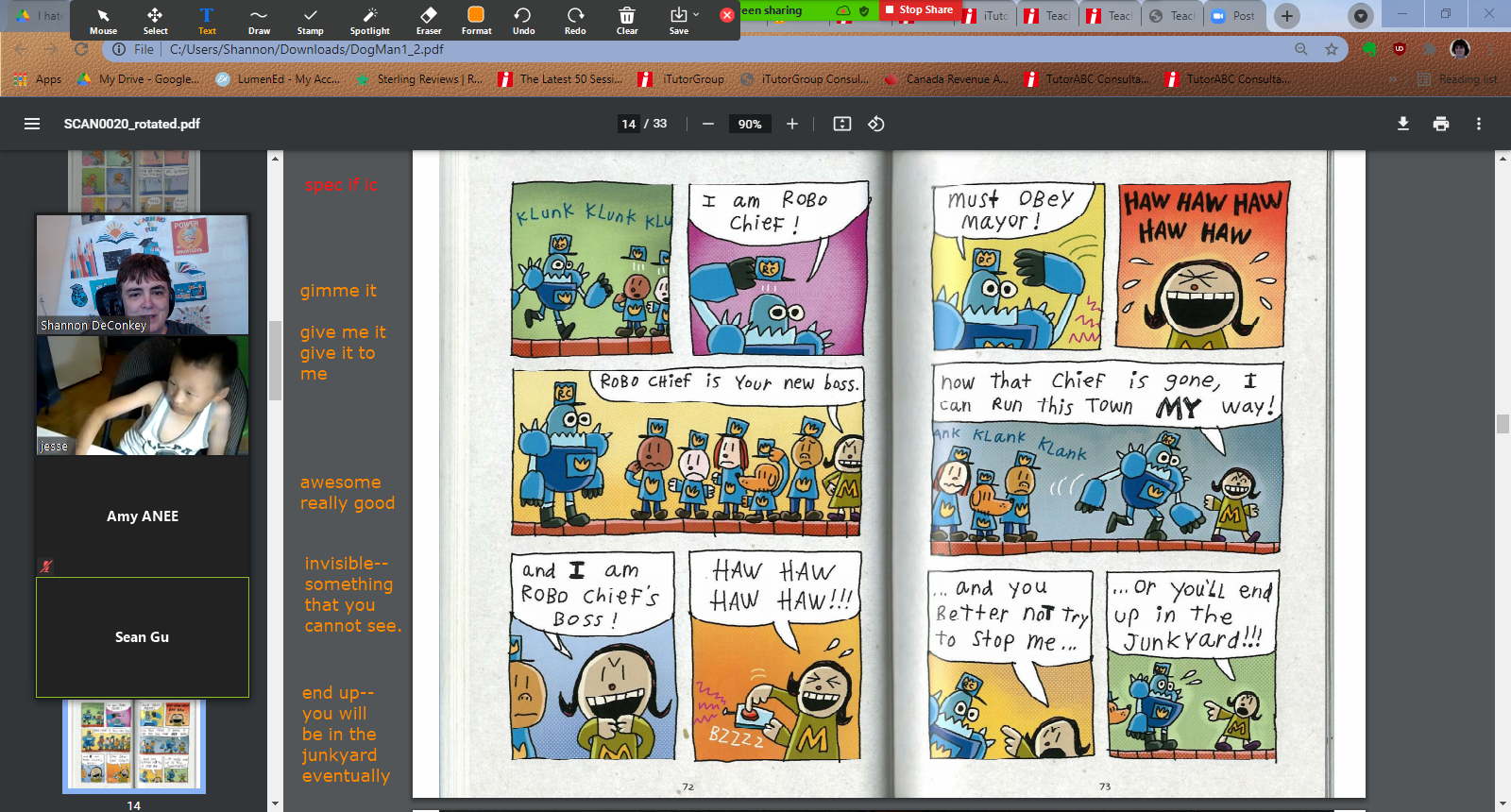
Task: Switch to the Post tab
Action: tap(1234, 16)
